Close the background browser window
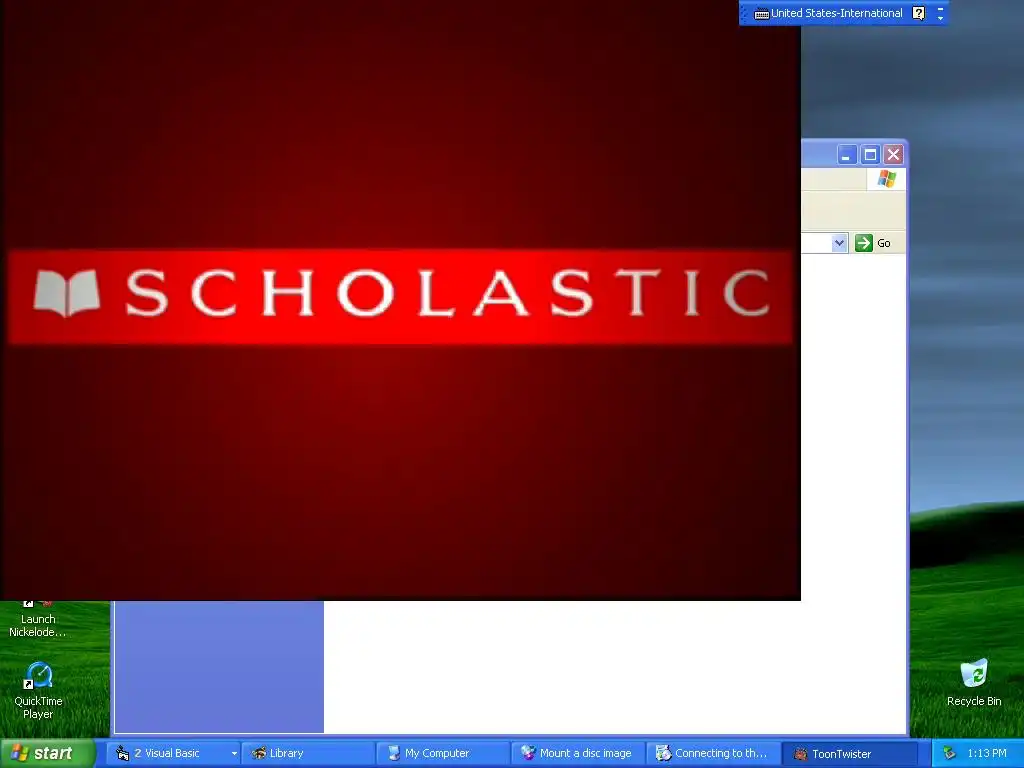Viewport: 1024px width, 768px height. pos(893,155)
